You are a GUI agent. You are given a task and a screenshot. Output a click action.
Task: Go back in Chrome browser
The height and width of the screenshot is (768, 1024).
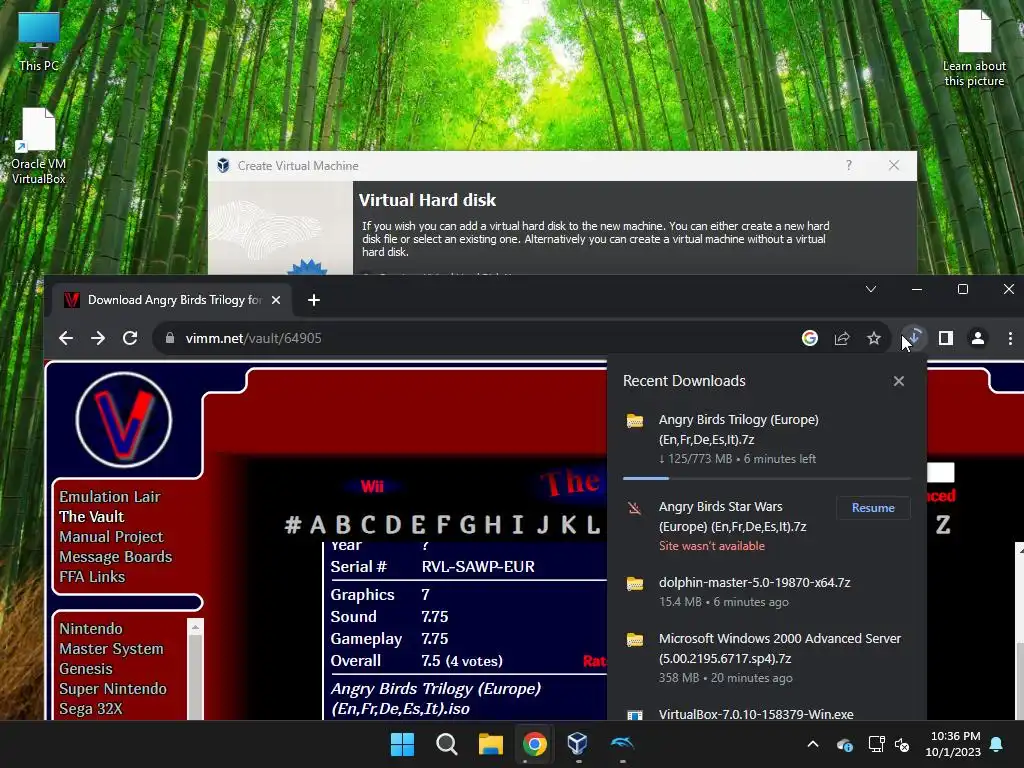pyautogui.click(x=65, y=338)
